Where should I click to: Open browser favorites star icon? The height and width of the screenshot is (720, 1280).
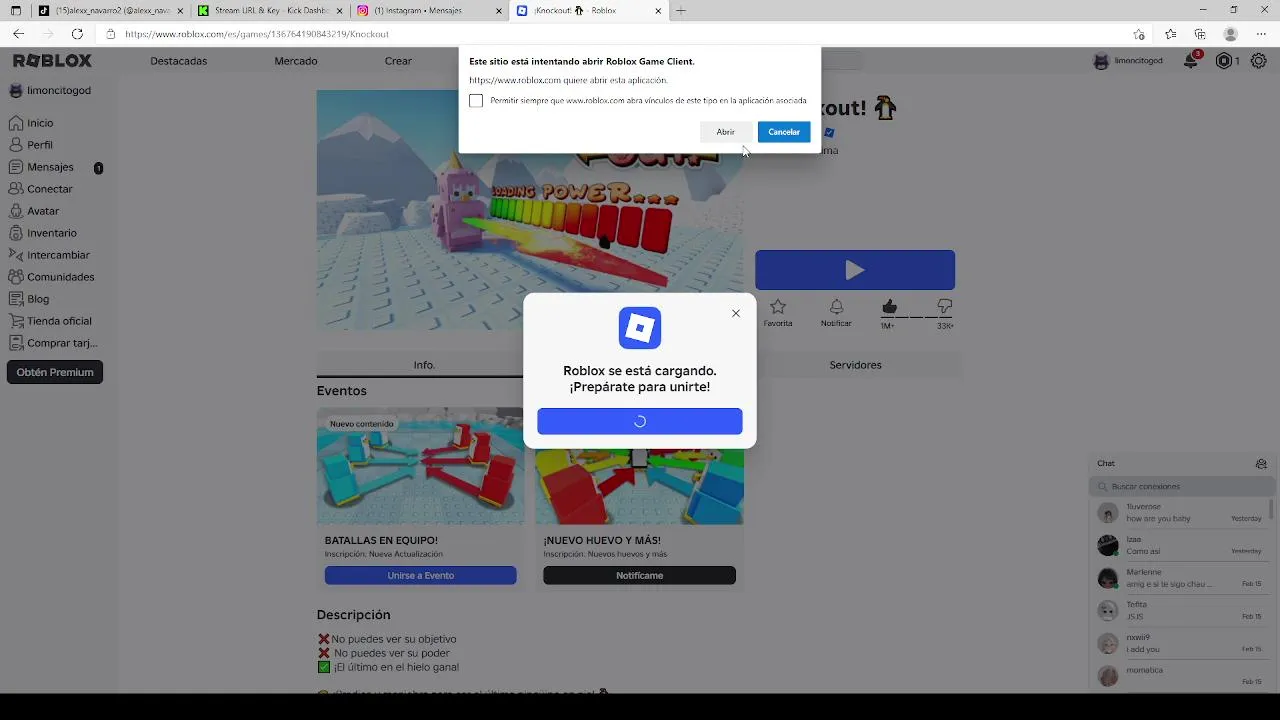(1170, 34)
